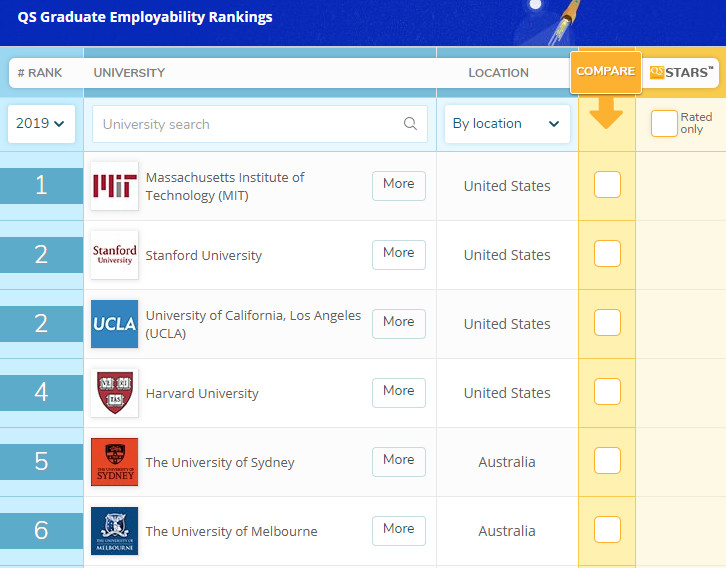Click More button for University of Melbourne

click(398, 530)
